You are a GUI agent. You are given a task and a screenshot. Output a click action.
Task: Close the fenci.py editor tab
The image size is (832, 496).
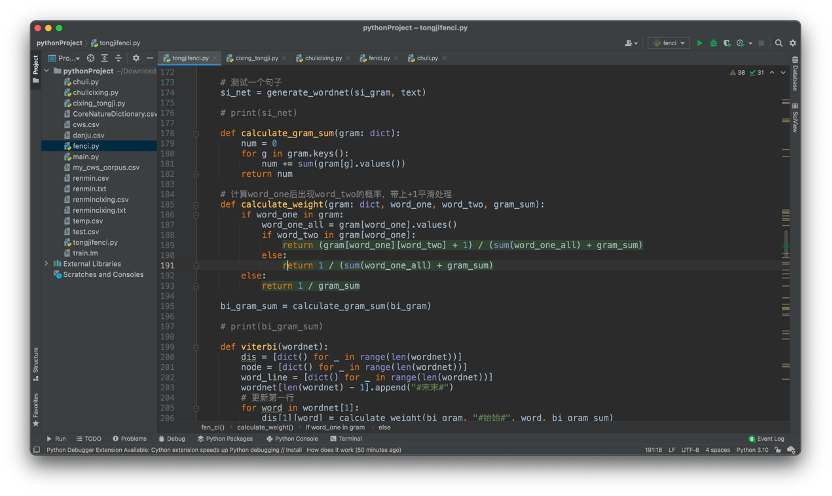396,58
